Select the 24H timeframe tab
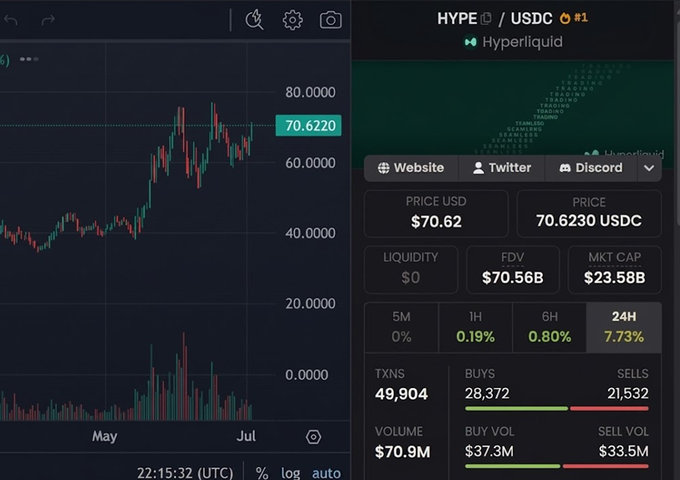 (624, 327)
